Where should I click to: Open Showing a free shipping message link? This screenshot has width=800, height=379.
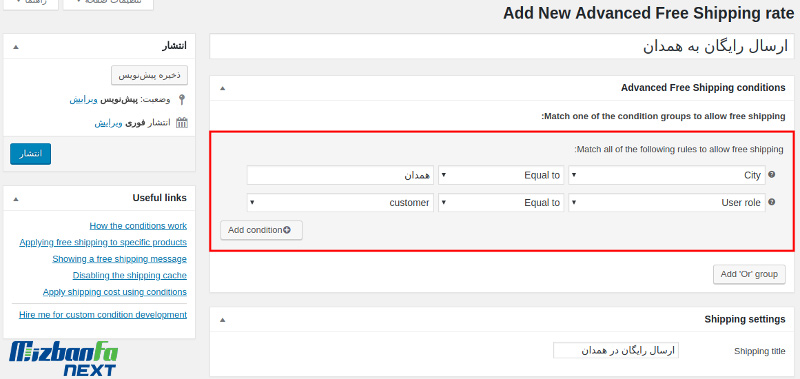click(x=119, y=259)
